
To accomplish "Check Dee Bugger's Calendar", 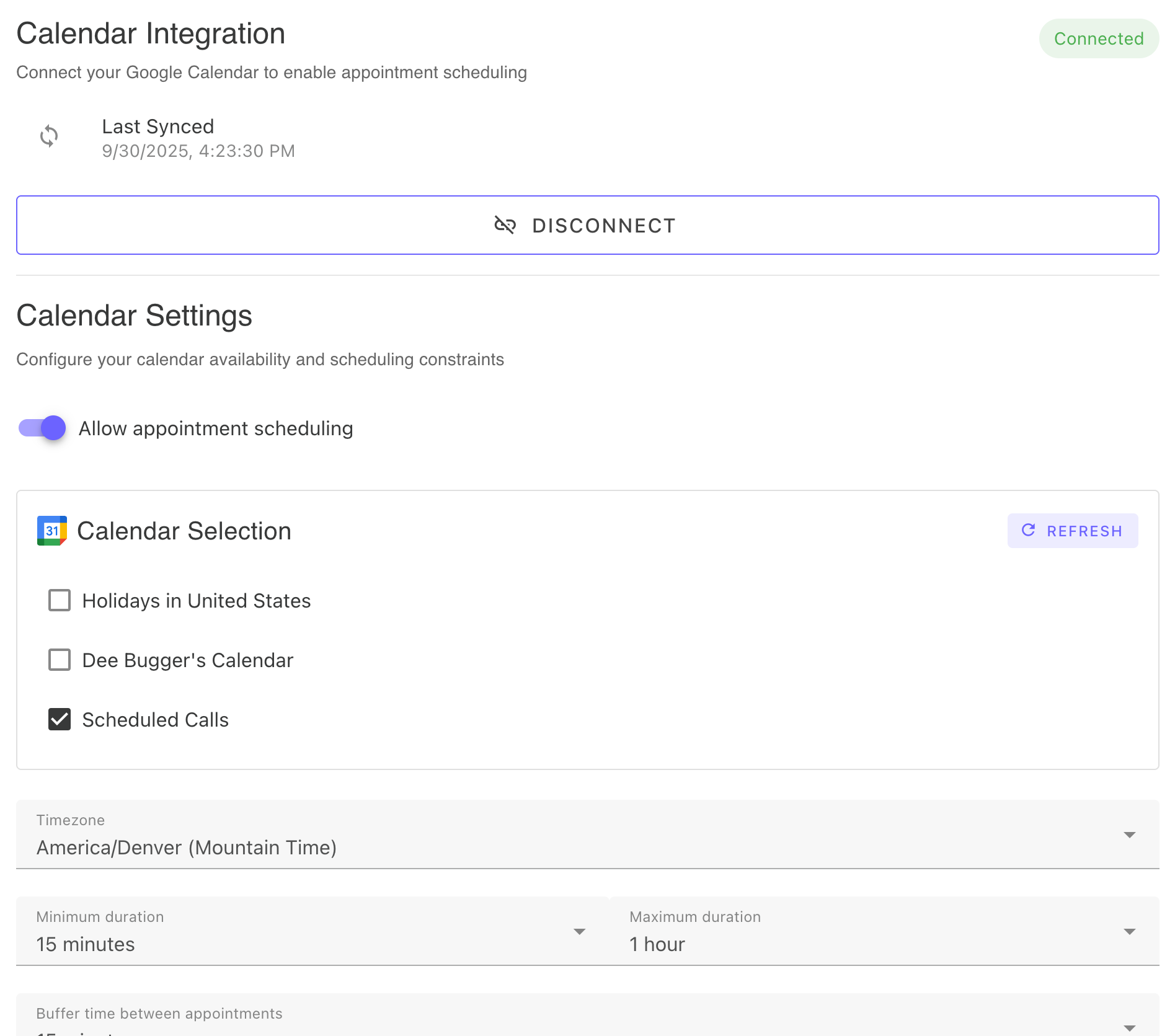I will [x=59, y=660].
